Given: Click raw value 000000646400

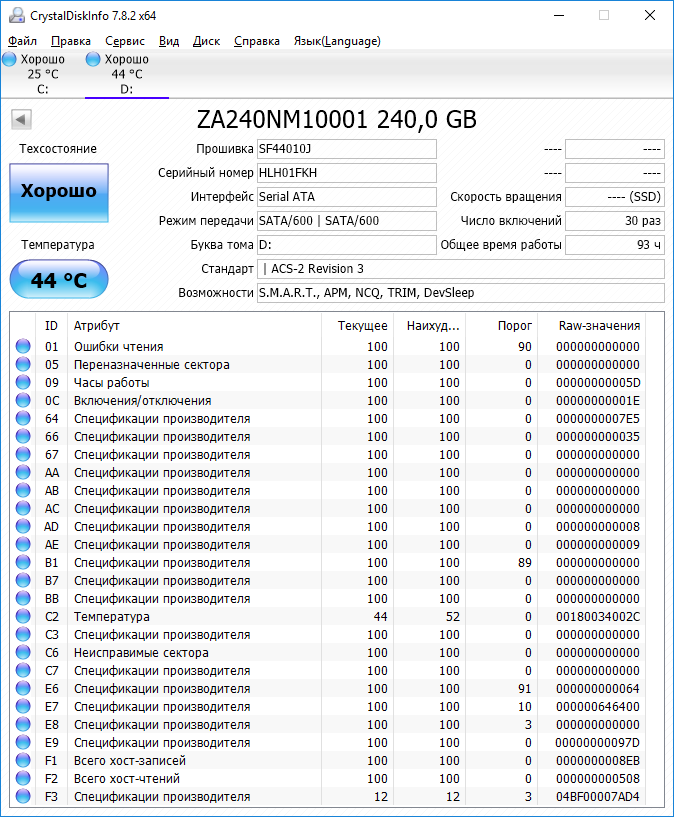Looking at the screenshot, I should [597, 707].
